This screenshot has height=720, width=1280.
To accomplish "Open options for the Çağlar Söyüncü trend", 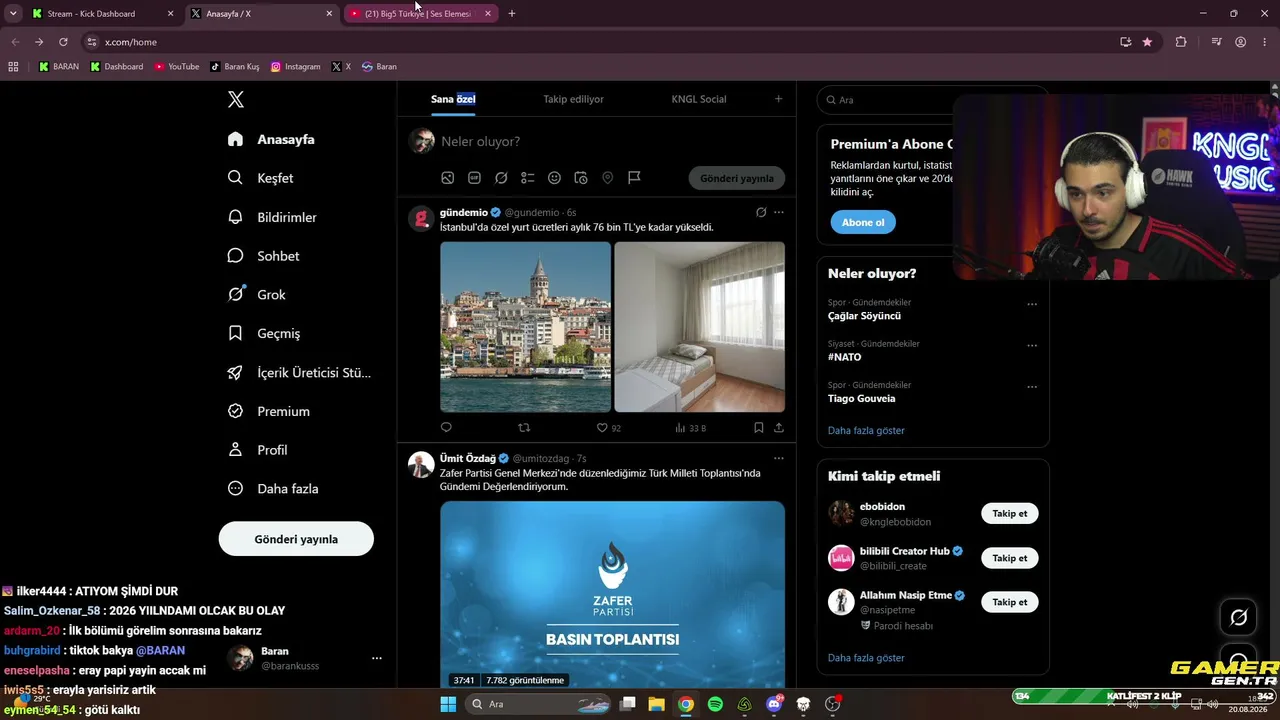I will coord(1032,304).
